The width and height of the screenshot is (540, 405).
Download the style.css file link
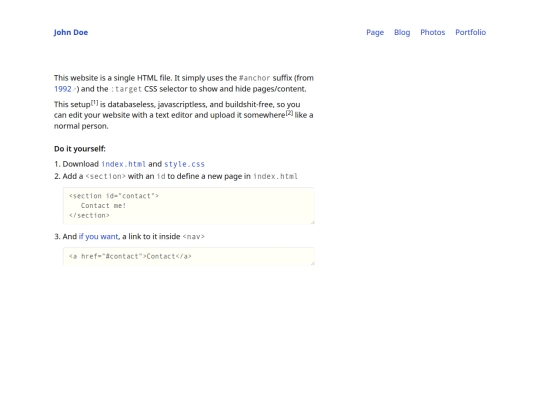184,164
